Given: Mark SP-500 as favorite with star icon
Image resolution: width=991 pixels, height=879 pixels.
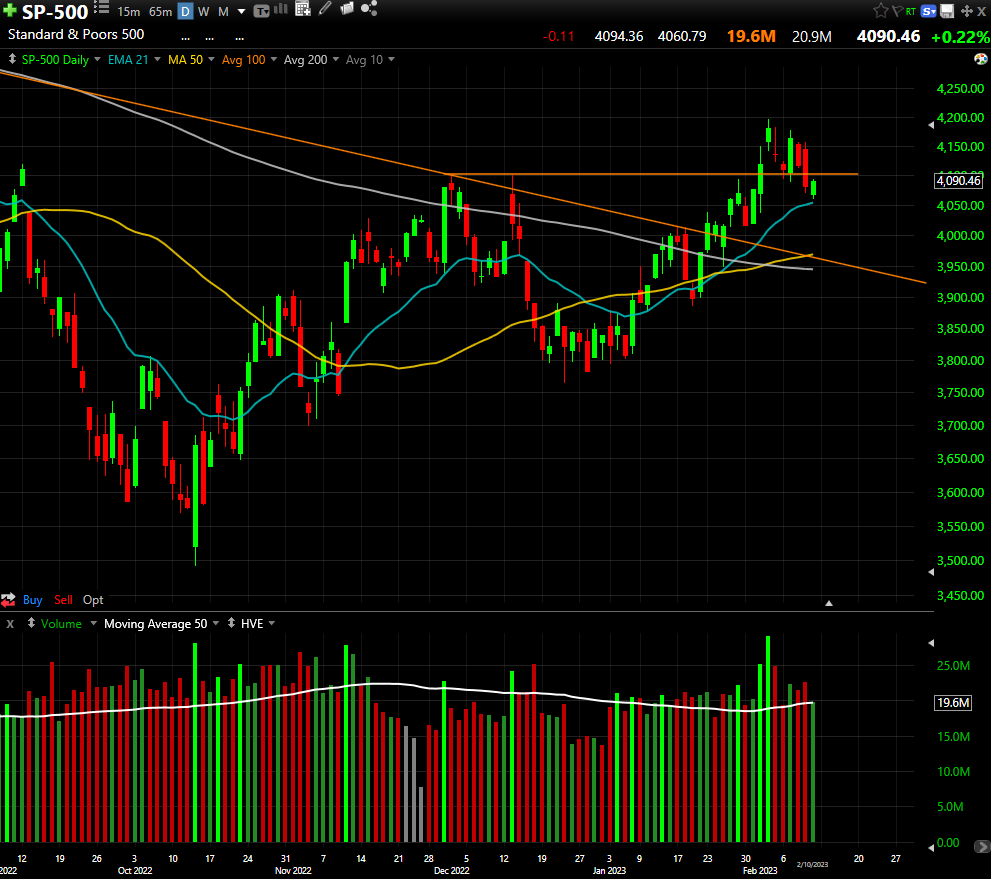Looking at the screenshot, I should point(880,11).
